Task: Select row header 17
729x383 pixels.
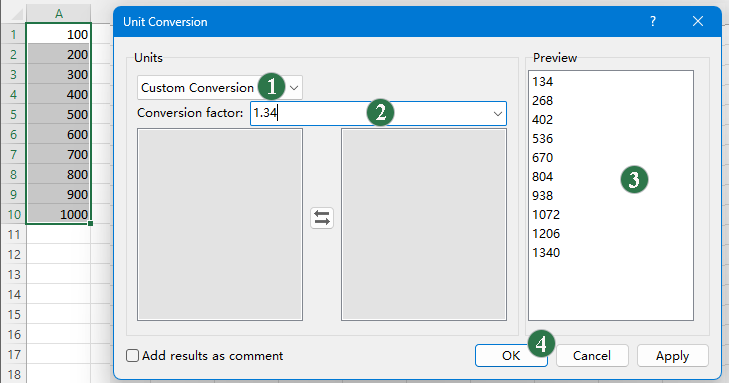Action: point(13,354)
